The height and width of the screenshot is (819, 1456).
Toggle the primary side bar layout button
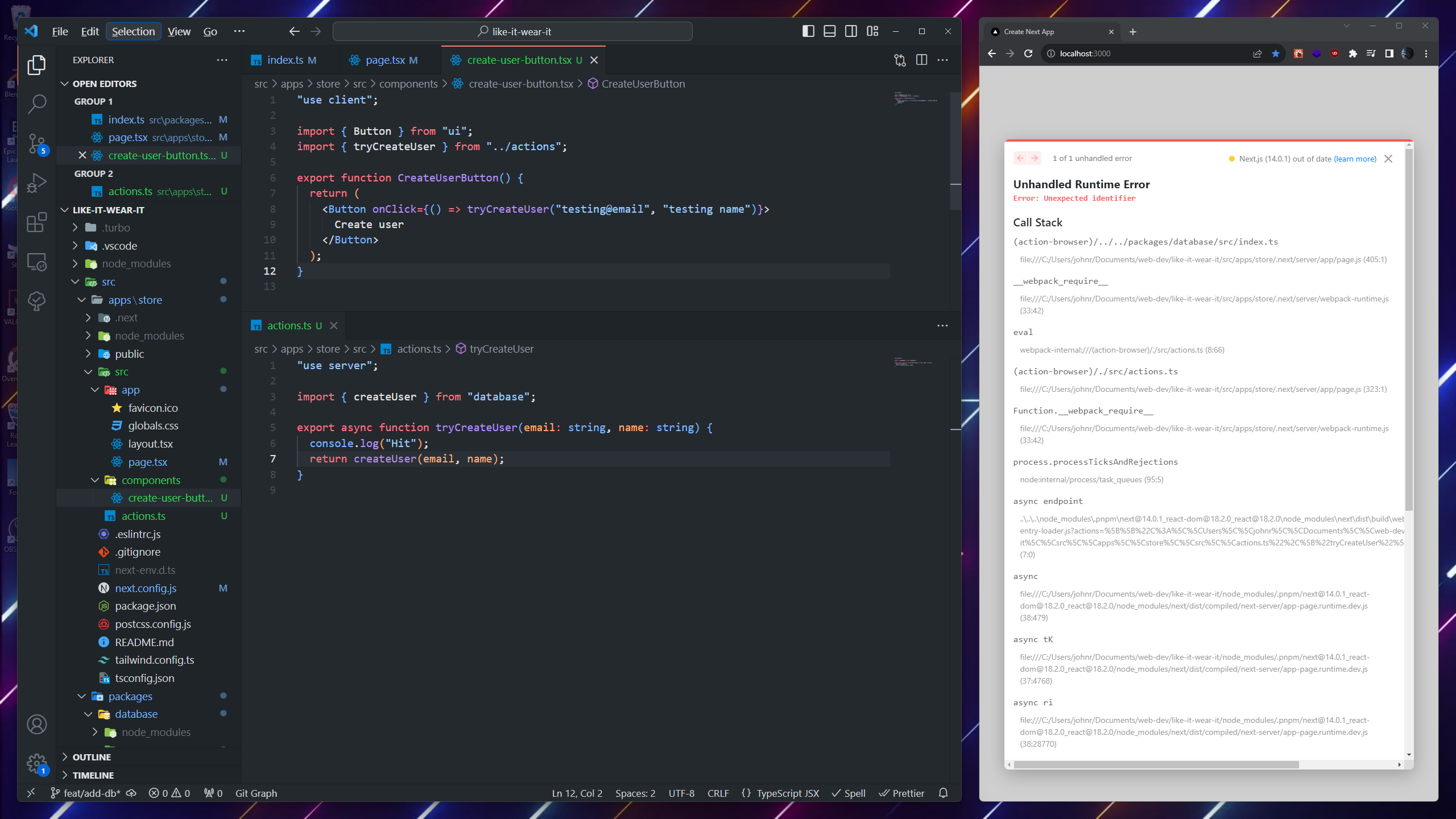pyautogui.click(x=808, y=31)
